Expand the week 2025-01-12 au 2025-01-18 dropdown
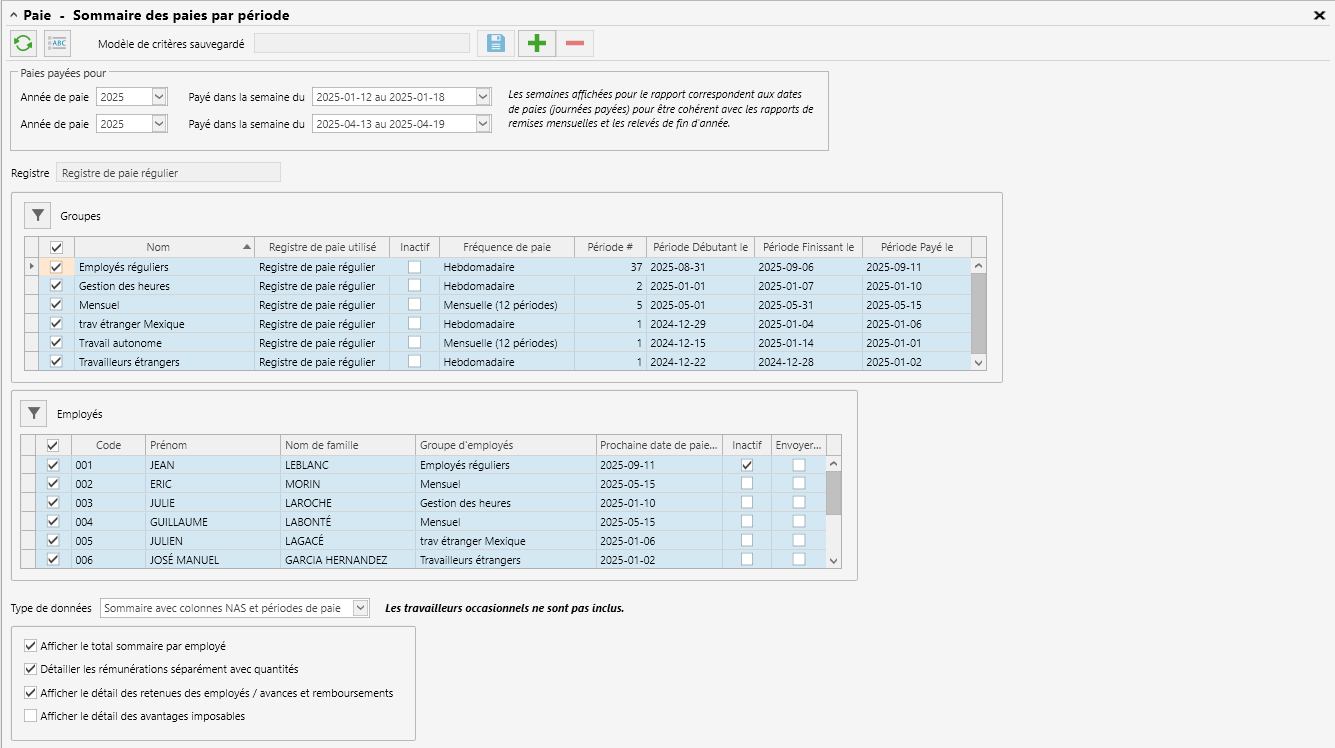1335x748 pixels. 484,97
